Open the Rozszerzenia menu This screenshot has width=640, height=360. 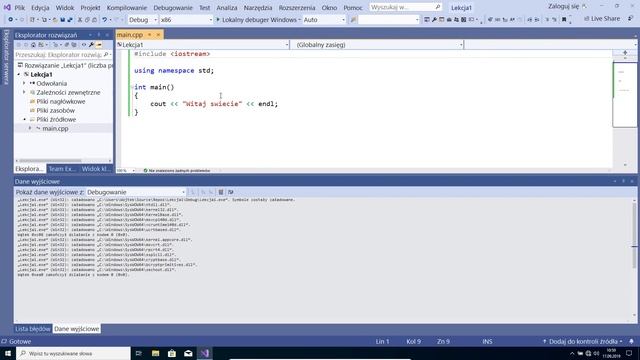(297, 7)
